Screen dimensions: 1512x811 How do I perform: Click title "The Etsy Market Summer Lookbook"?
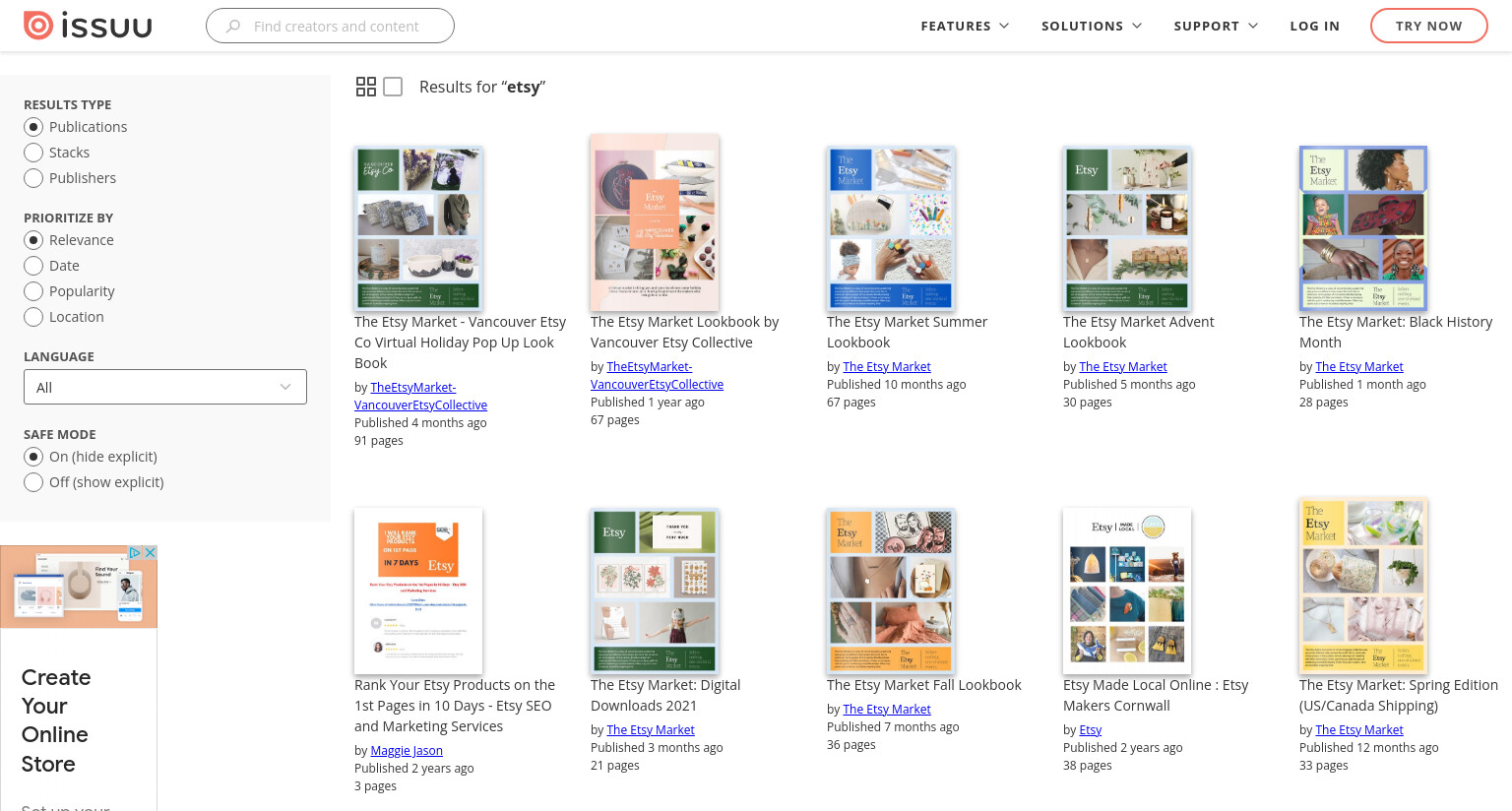907,332
